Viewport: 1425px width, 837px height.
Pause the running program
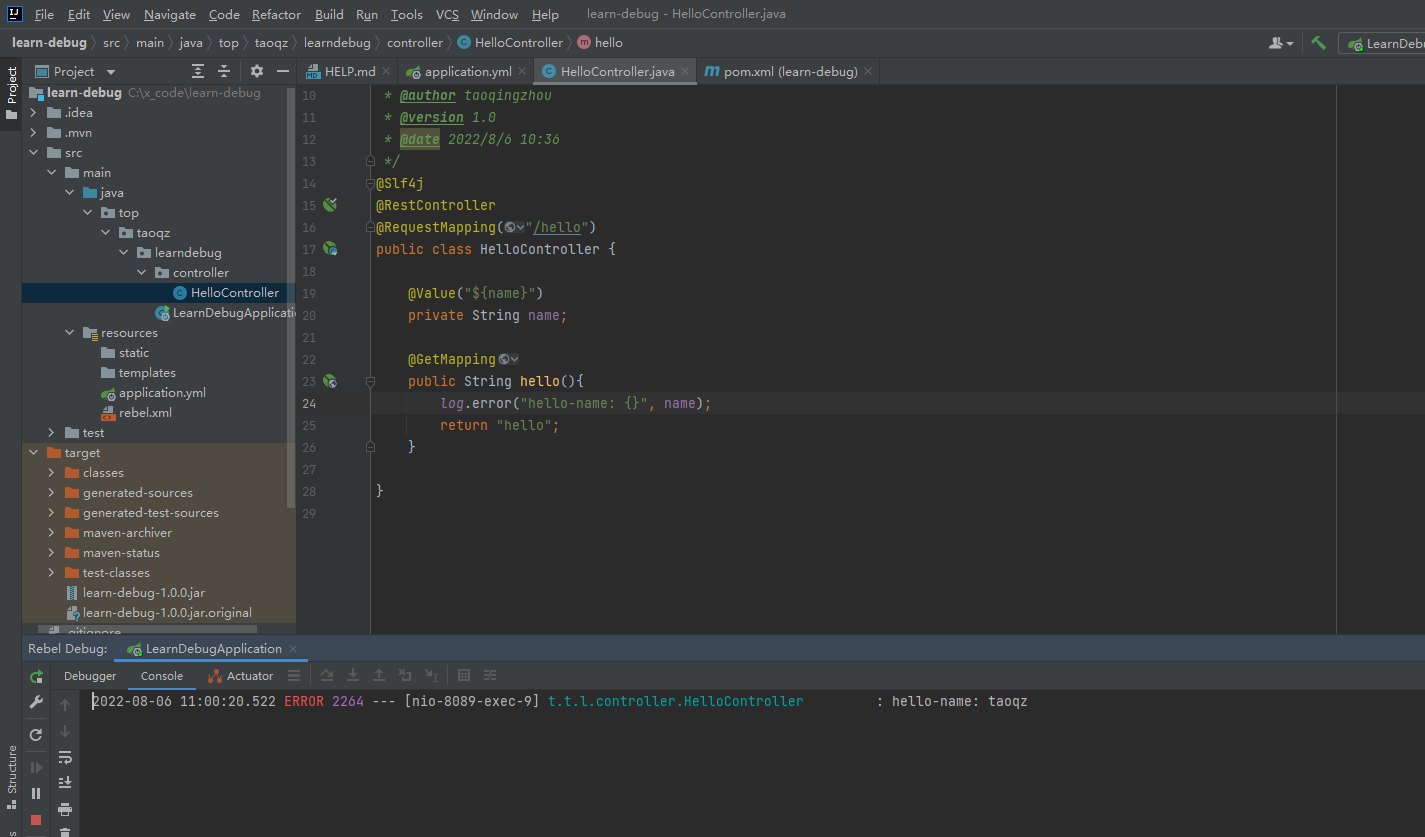[36, 793]
